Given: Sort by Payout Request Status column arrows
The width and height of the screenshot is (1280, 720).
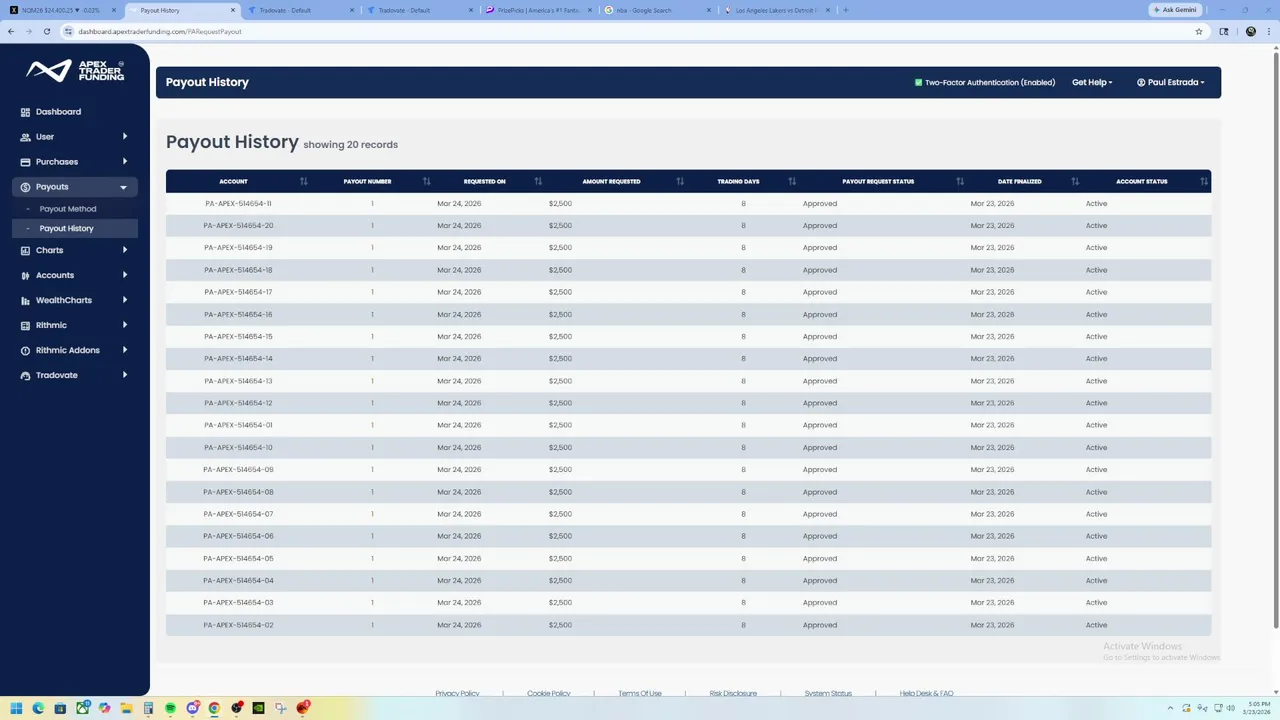Looking at the screenshot, I should coord(960,181).
